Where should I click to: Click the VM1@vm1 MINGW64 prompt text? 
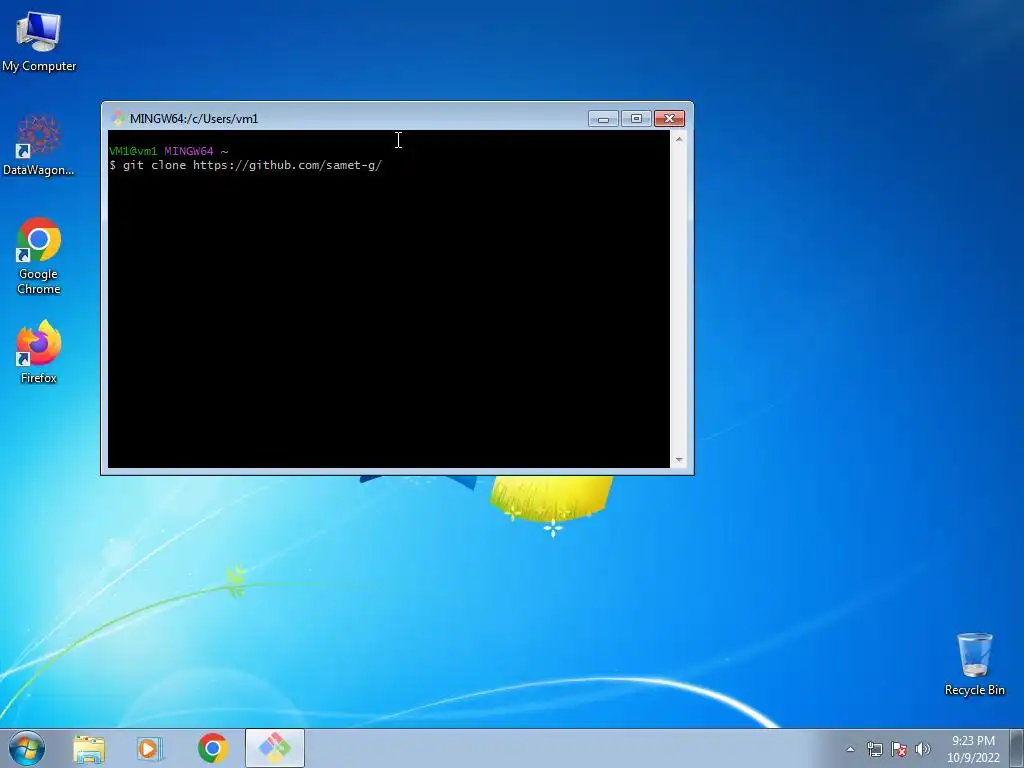(x=168, y=152)
